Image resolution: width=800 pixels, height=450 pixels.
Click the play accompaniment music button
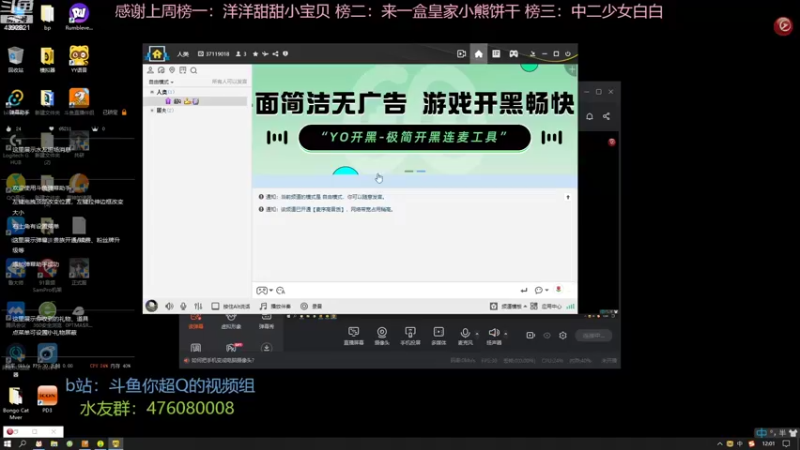275,306
